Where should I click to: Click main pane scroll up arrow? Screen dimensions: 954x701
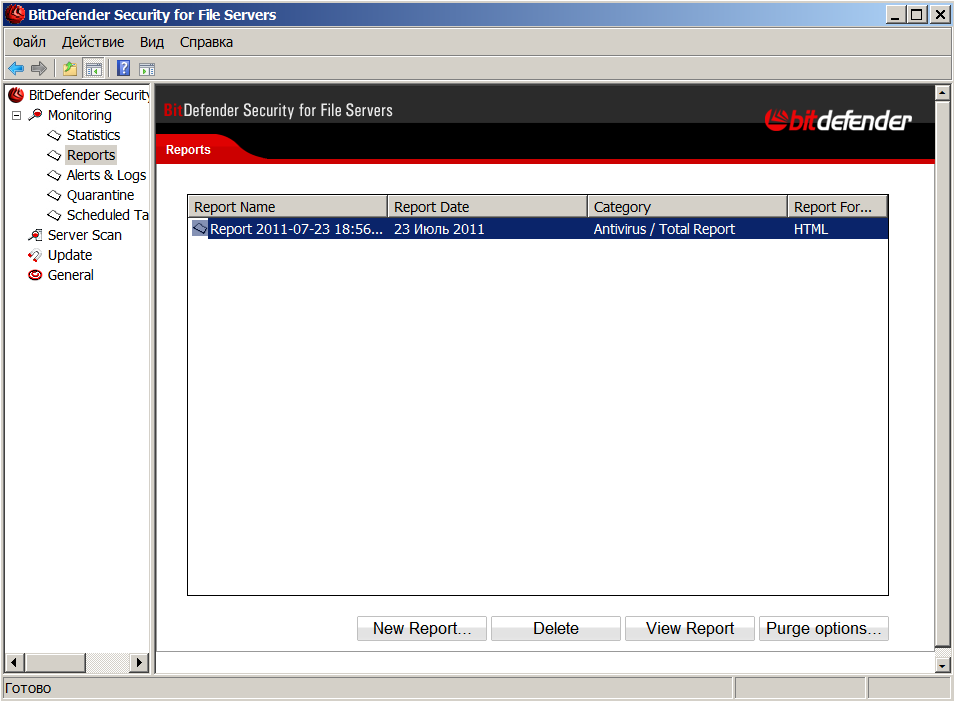point(942,93)
